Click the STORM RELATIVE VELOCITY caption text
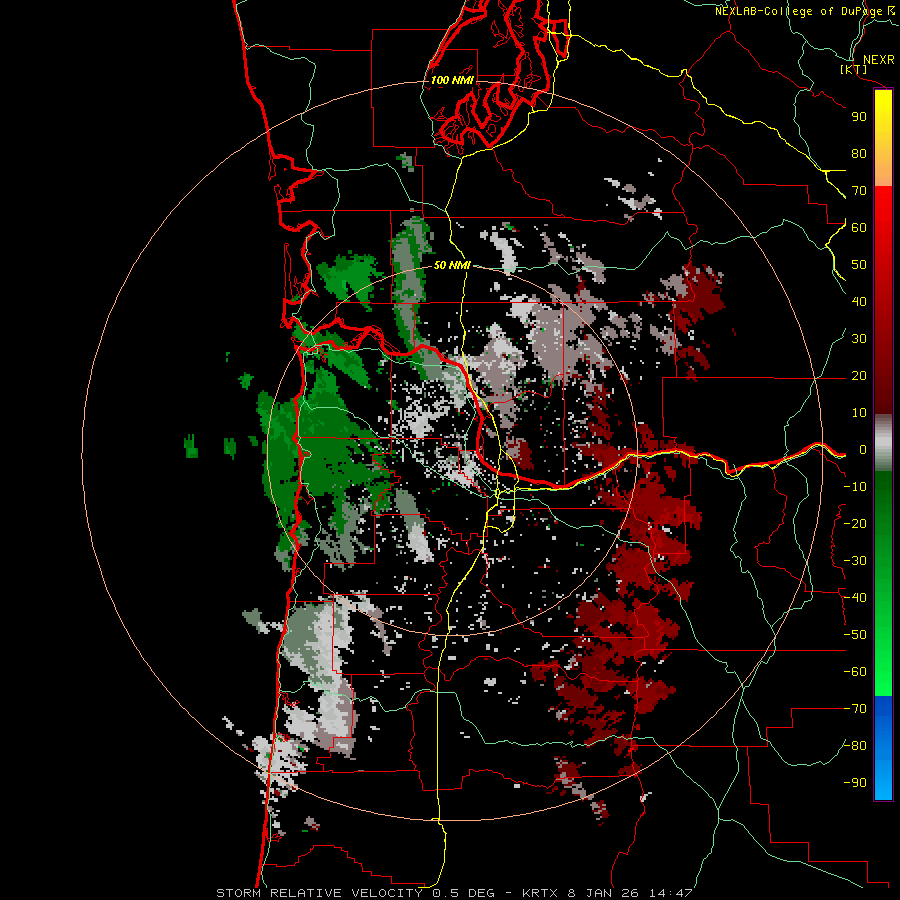Viewport: 900px width, 900px height. click(x=319, y=893)
